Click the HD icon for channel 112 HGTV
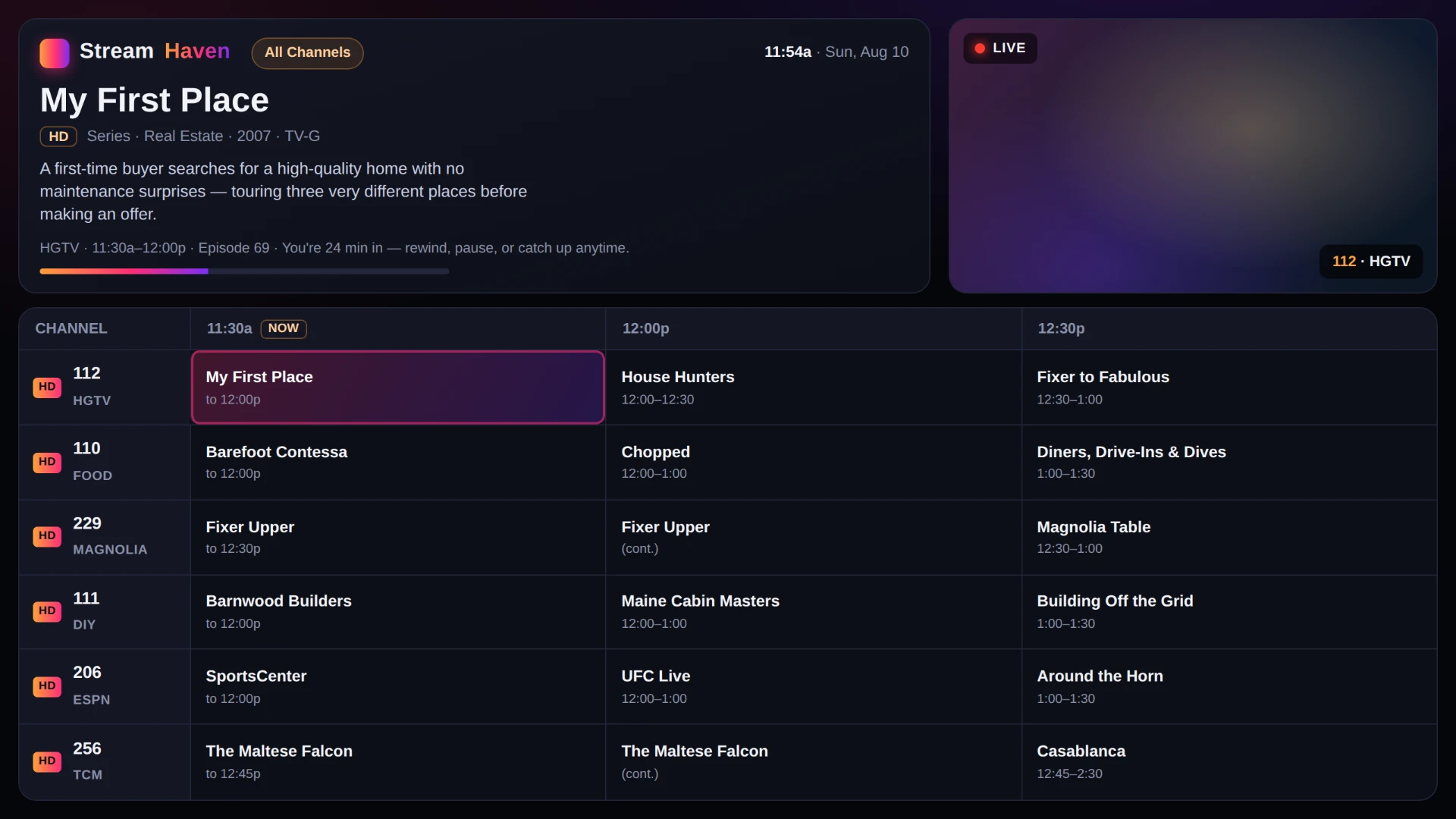 47,387
